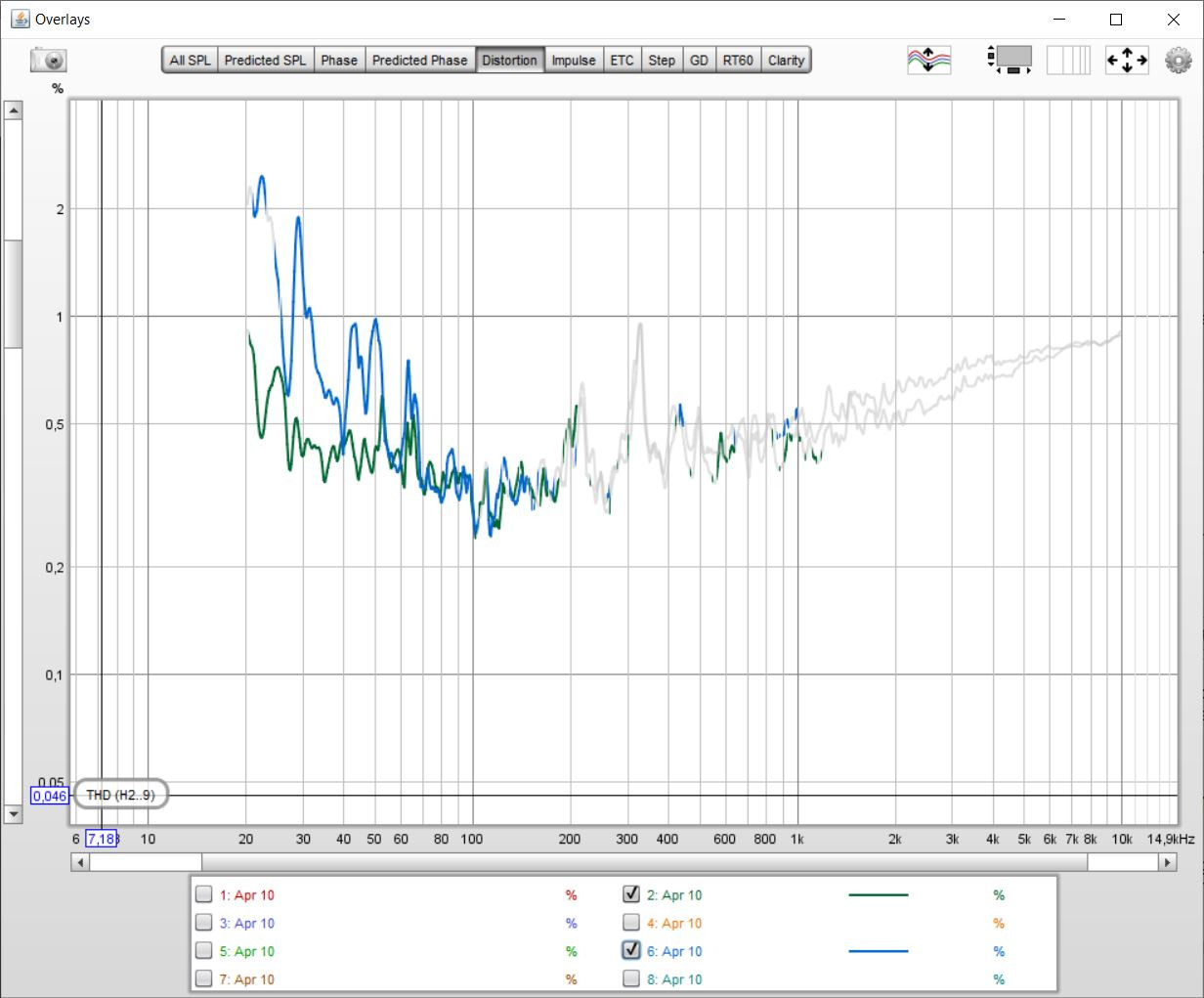Open the RT60 graph view
This screenshot has height=998, width=1204.
click(738, 60)
